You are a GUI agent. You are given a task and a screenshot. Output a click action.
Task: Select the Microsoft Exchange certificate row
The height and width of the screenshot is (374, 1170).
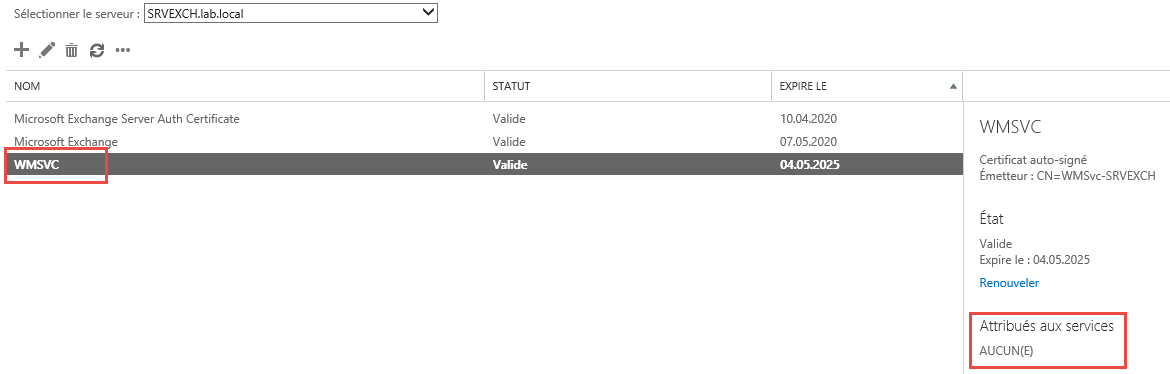click(484, 141)
